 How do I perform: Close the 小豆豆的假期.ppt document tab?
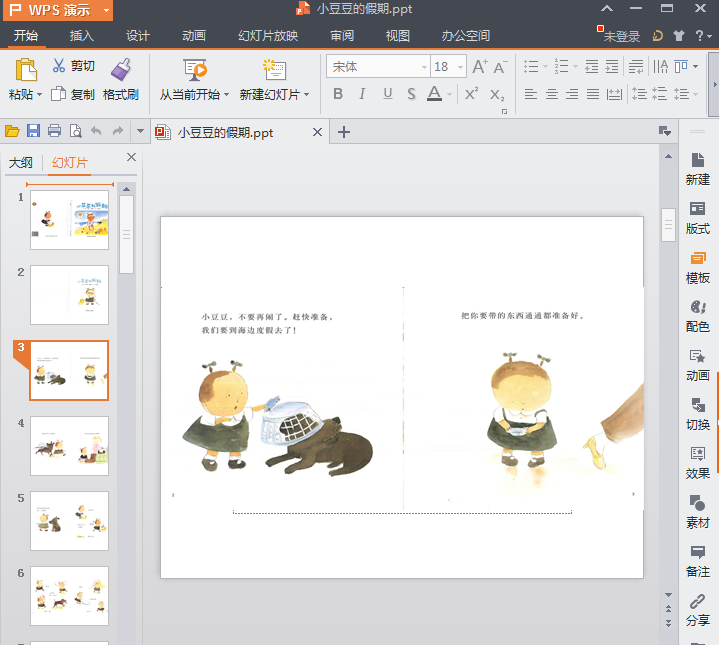pos(317,132)
